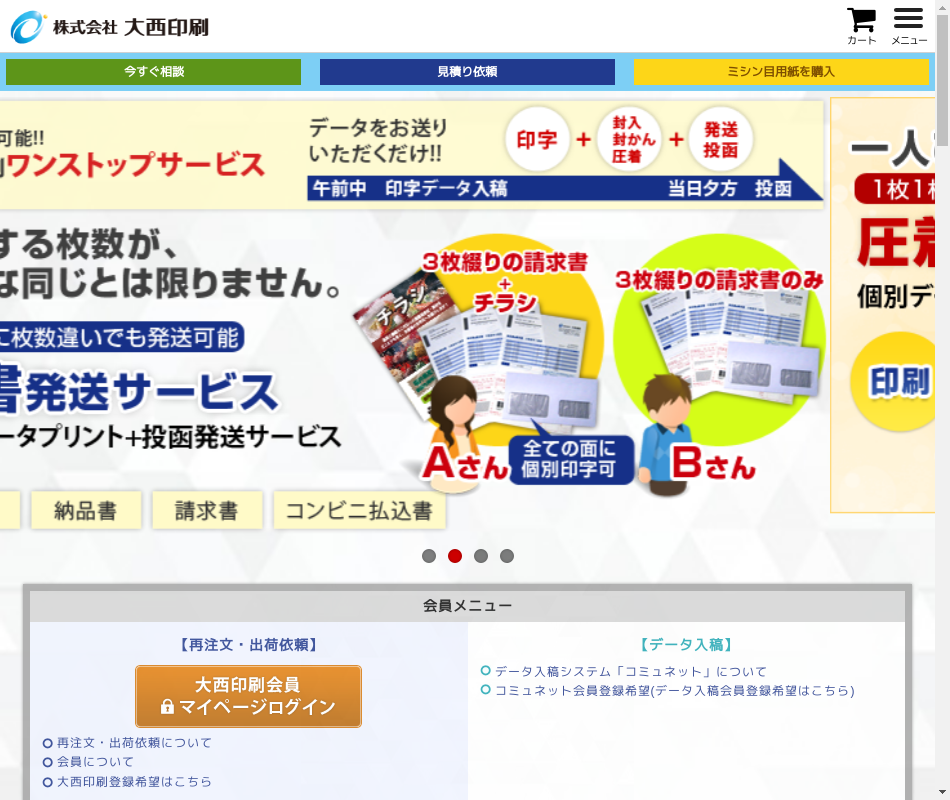Screen dimensions: 950x800
Task: Open the shopping cart icon
Action: pos(861,25)
